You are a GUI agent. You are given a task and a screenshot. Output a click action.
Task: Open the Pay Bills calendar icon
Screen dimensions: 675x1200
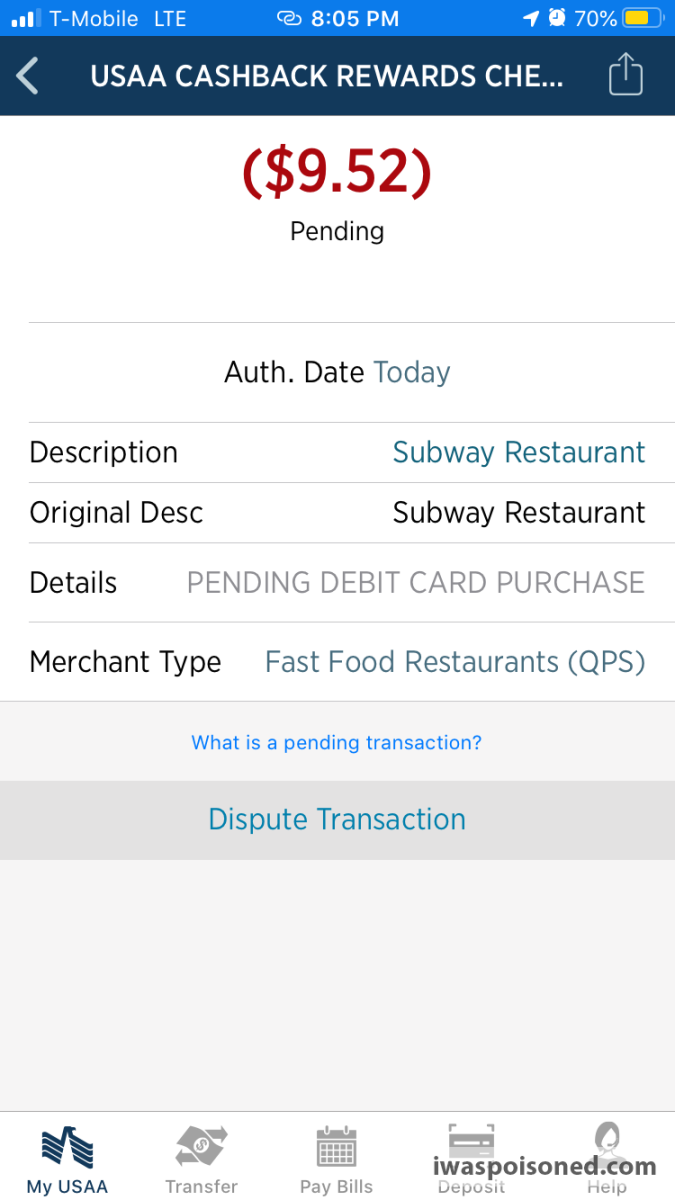point(336,1148)
